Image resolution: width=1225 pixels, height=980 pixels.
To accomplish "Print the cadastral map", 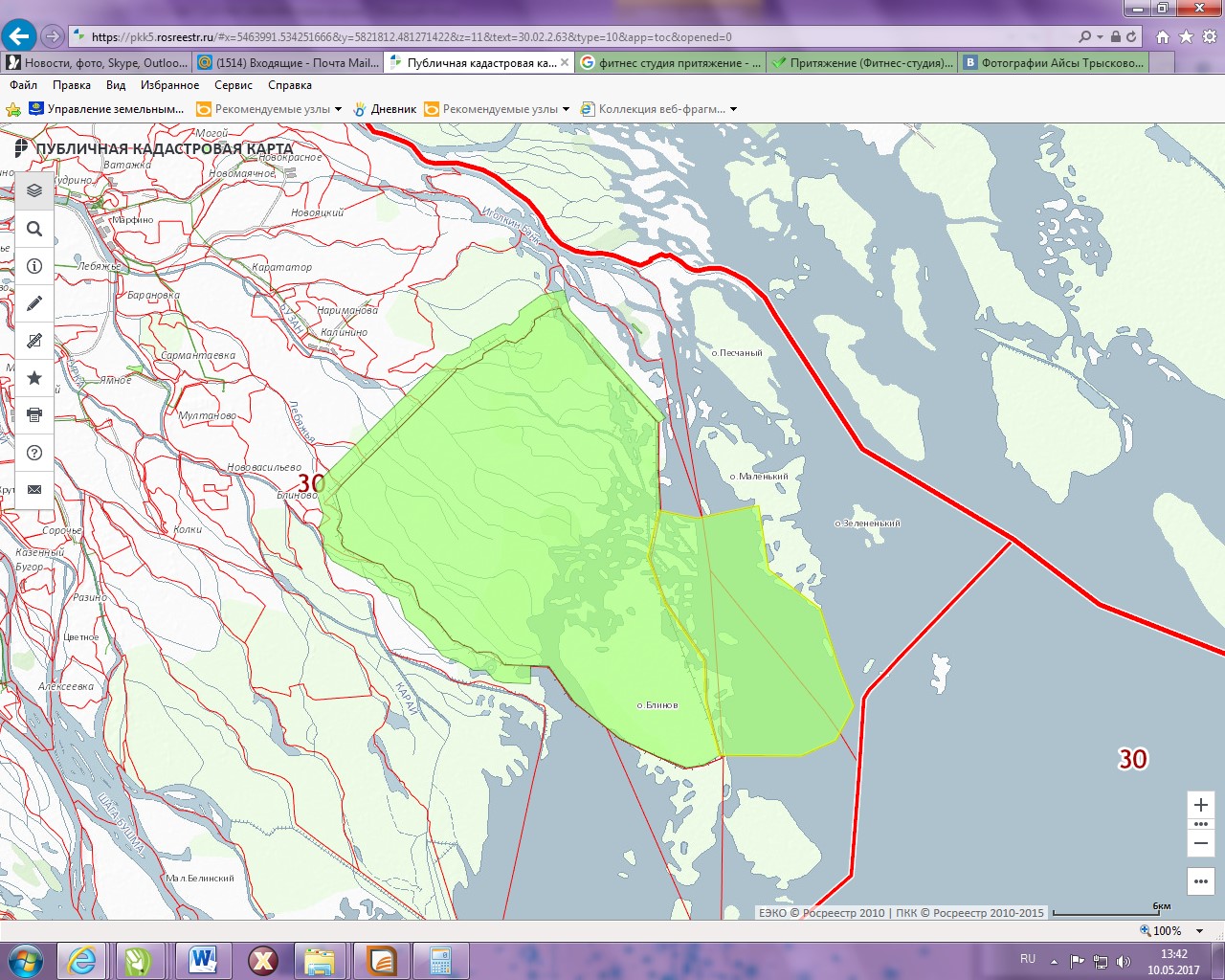I will tap(34, 415).
